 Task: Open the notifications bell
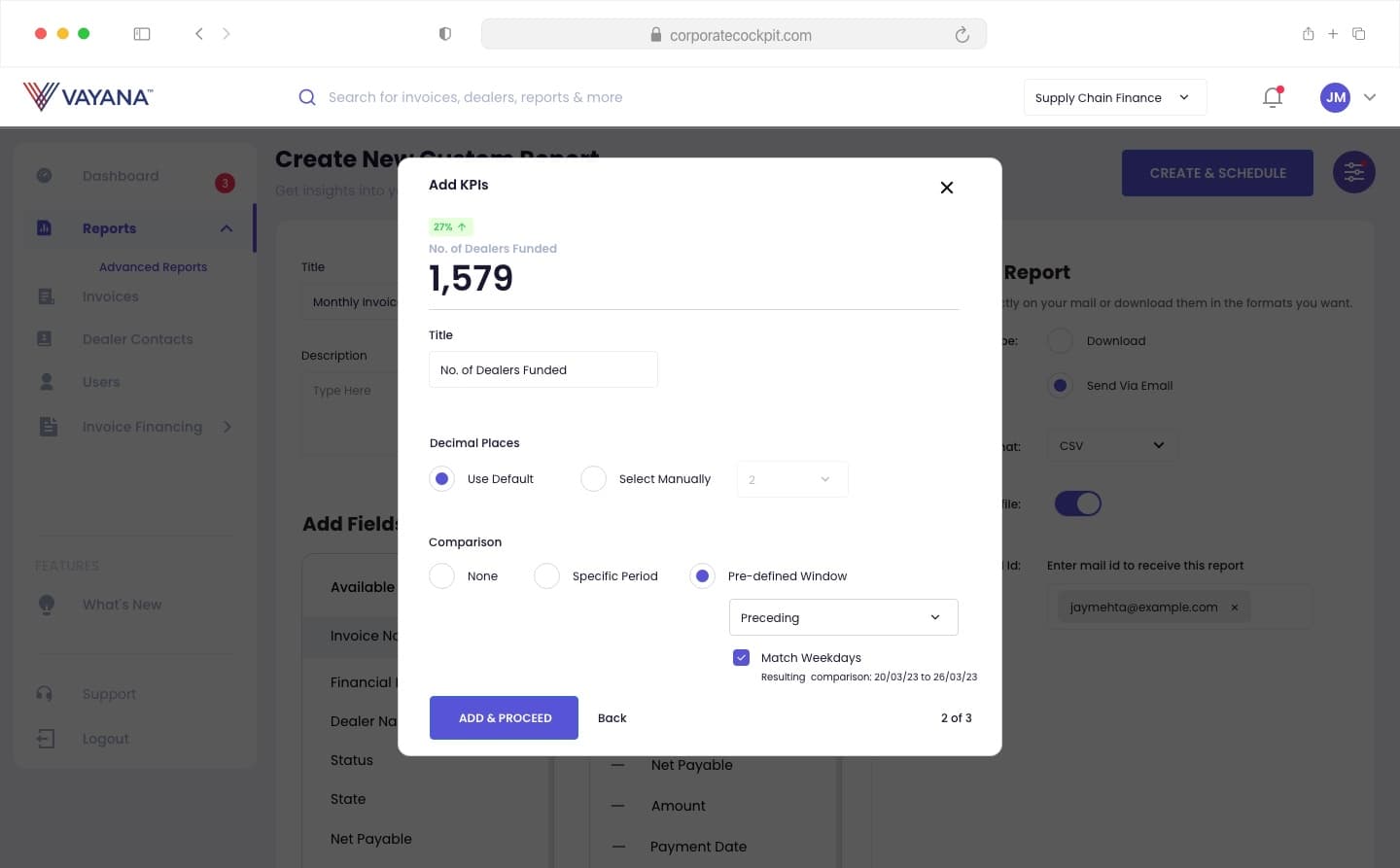[x=1273, y=97]
